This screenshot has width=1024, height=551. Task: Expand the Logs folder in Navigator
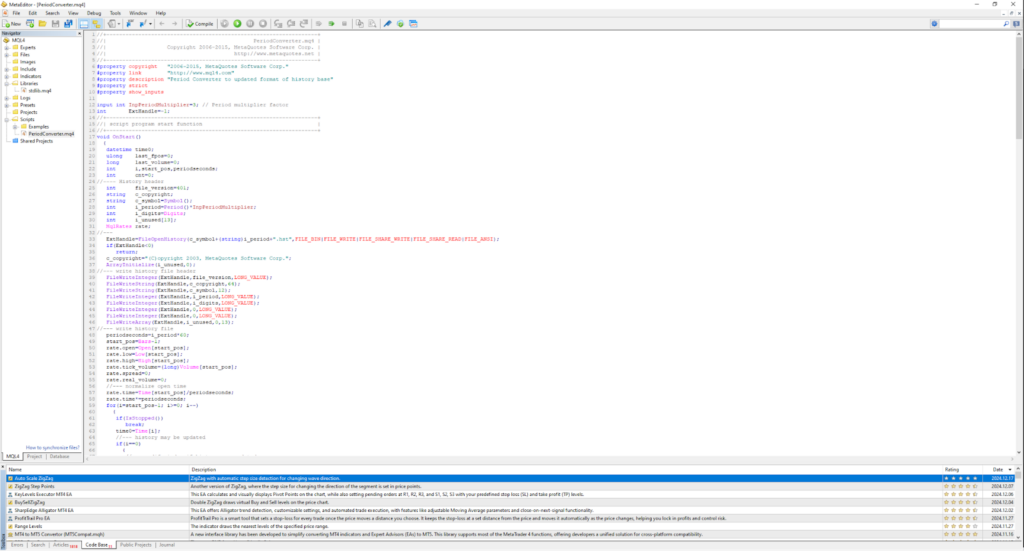[x=7, y=98]
